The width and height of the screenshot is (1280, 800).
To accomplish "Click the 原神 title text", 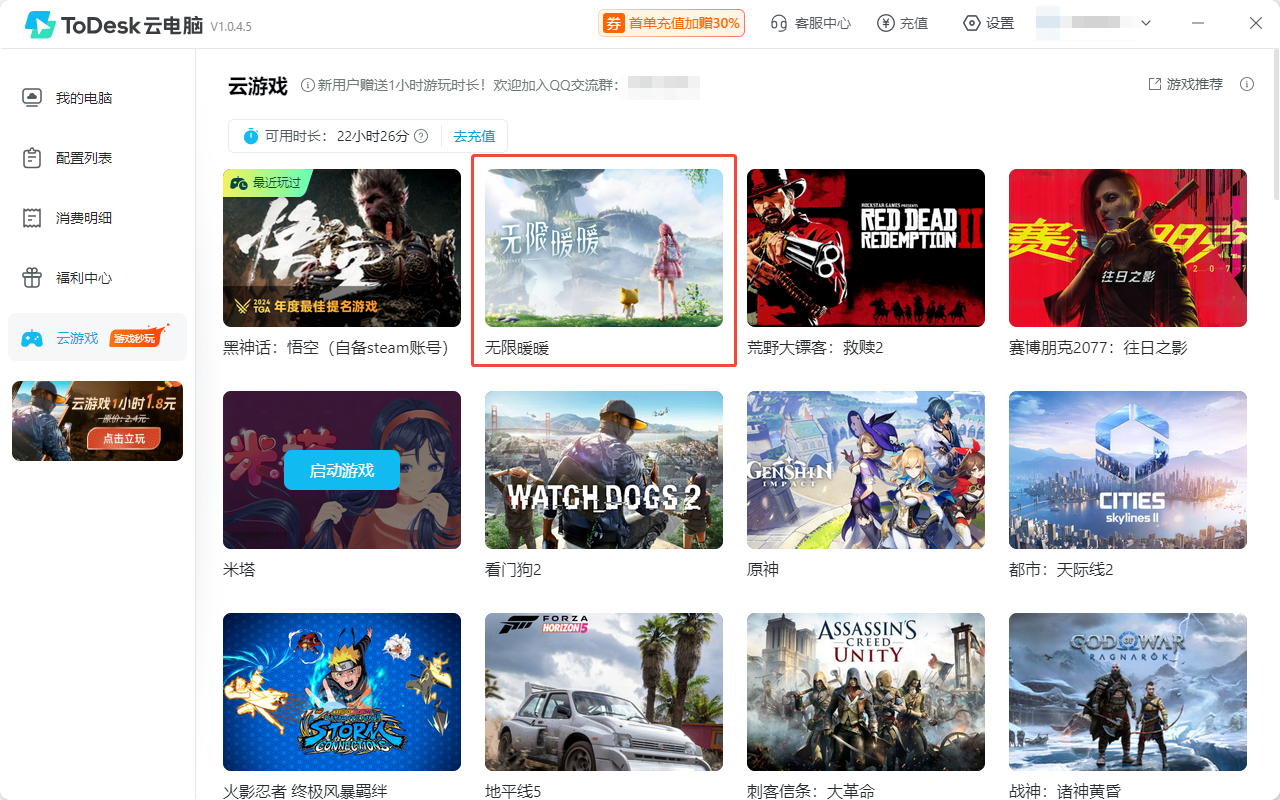I will tap(763, 570).
